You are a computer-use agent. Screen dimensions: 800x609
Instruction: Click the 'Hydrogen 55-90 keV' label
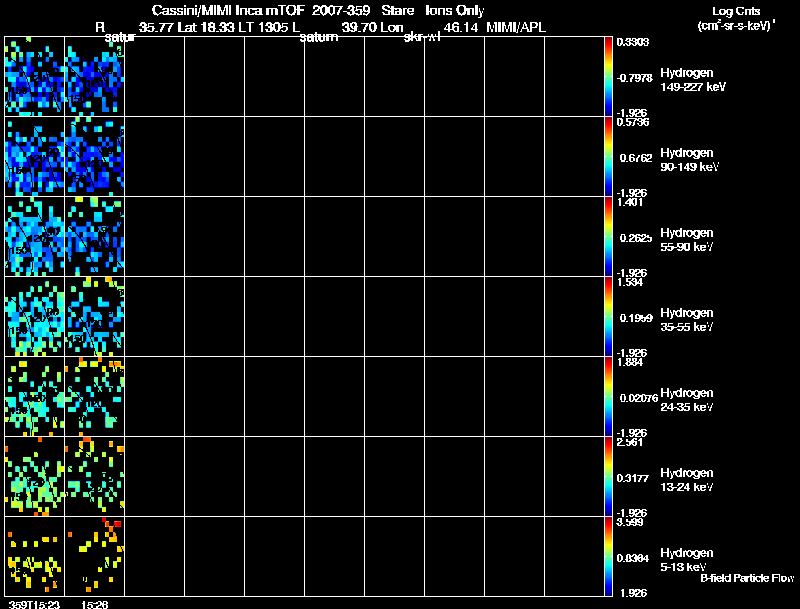687,240
